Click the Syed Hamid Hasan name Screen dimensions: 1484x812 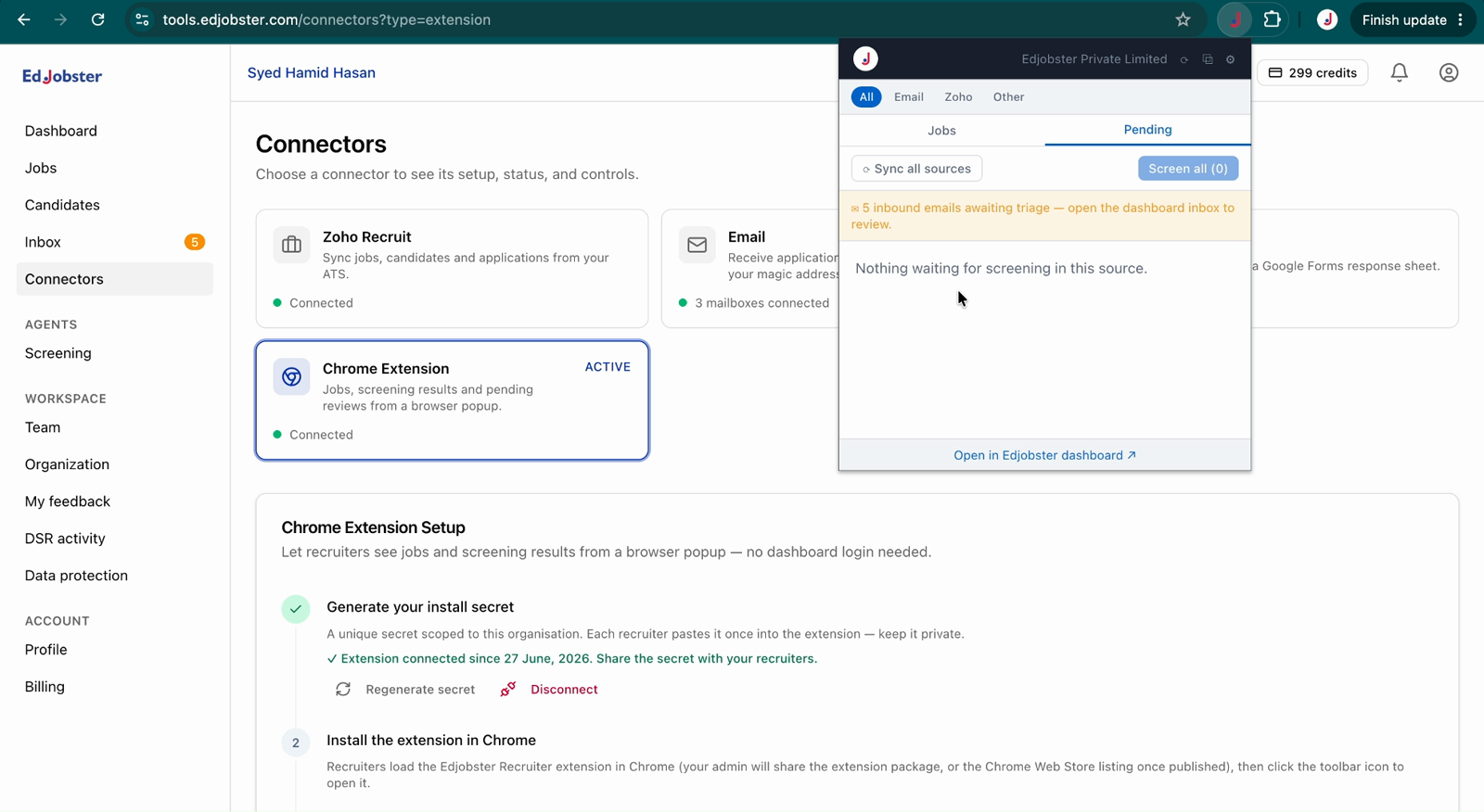(x=312, y=72)
